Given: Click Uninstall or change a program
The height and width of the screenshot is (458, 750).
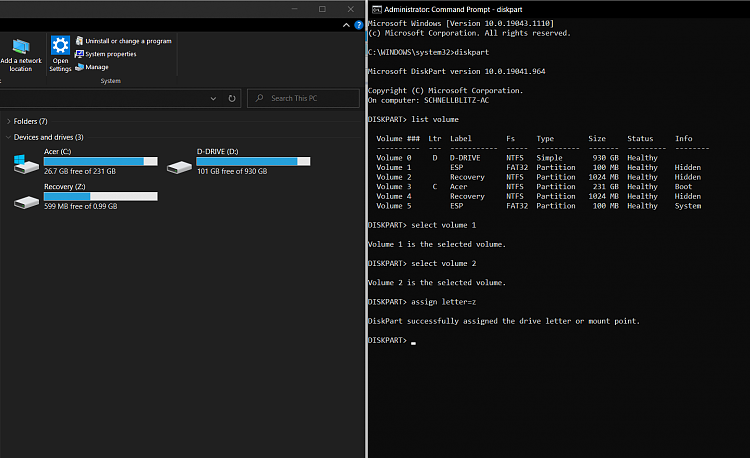Looking at the screenshot, I should (128, 41).
